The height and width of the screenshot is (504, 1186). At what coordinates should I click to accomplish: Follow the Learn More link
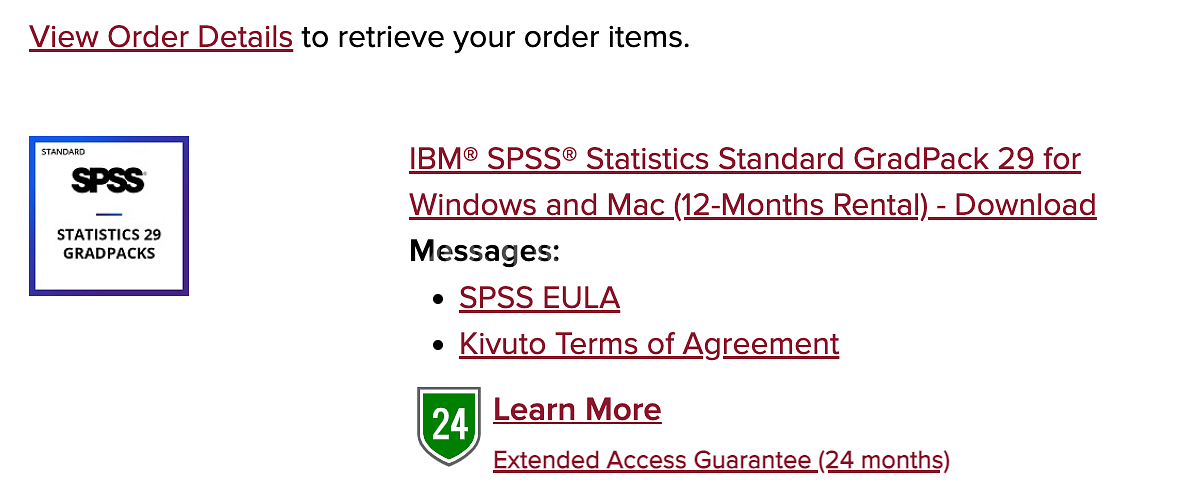point(577,409)
